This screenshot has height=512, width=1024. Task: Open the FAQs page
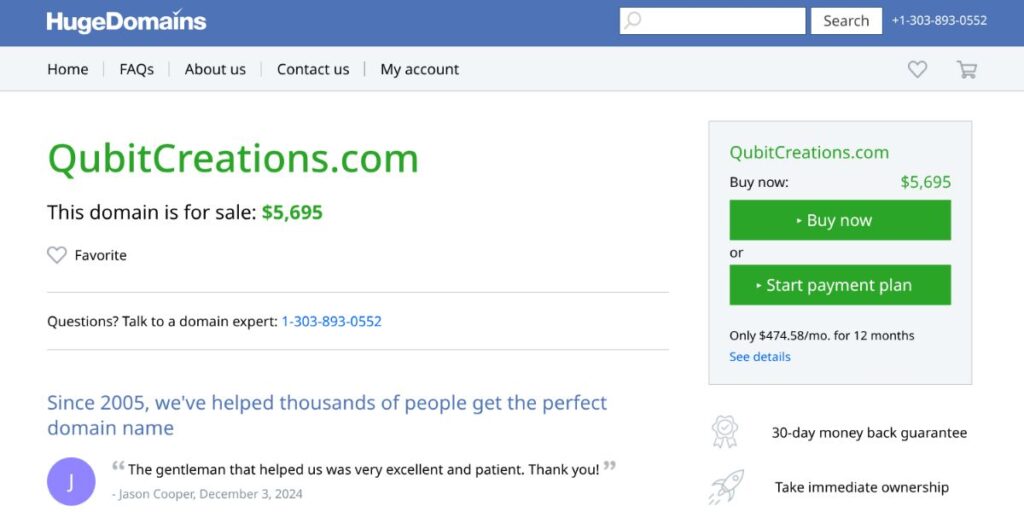[136, 69]
